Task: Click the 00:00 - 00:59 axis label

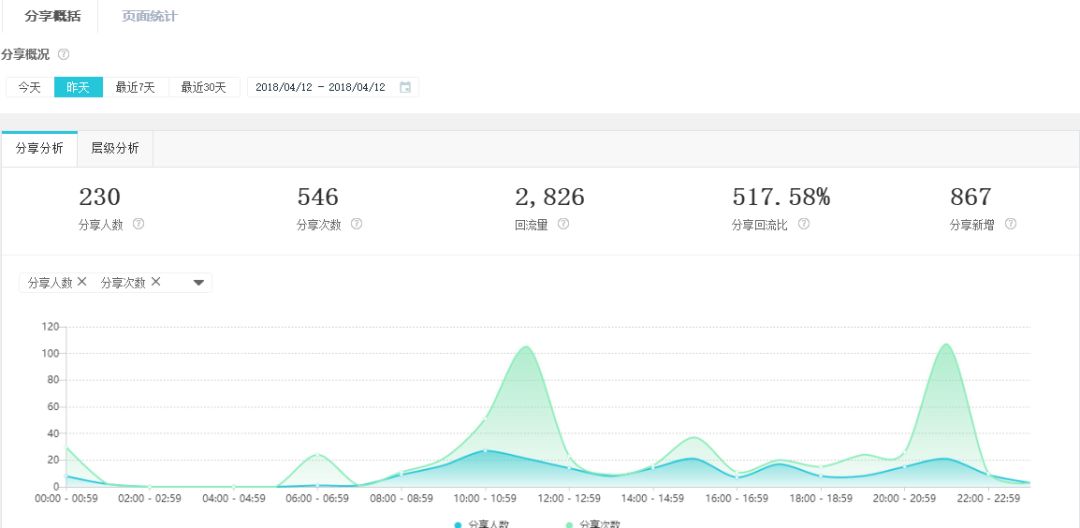Action: (66, 498)
